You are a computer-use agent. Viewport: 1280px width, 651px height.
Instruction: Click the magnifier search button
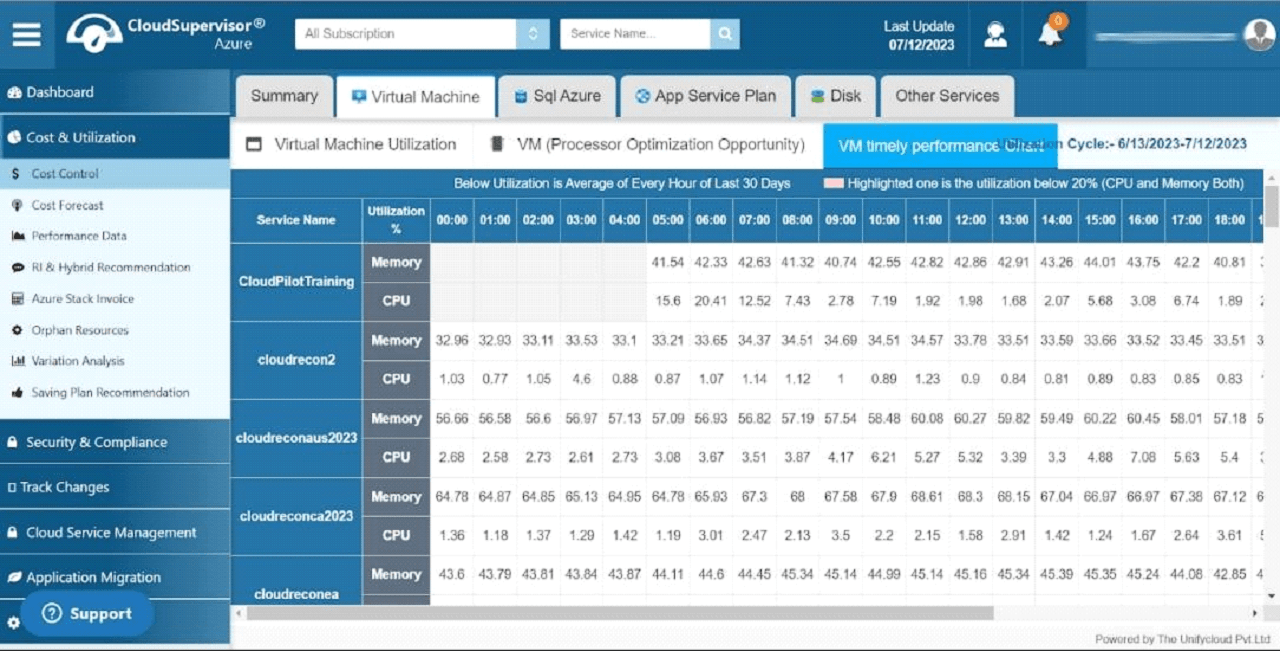(x=724, y=34)
